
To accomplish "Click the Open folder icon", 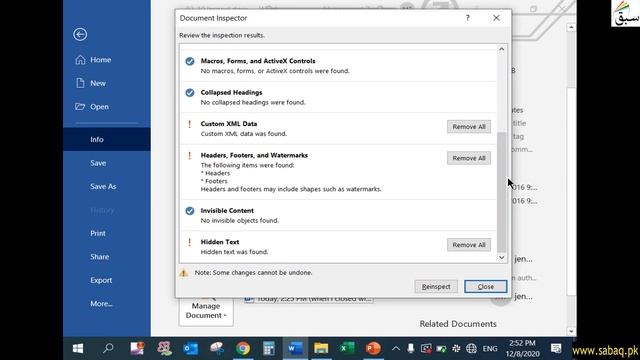I will click(x=80, y=107).
